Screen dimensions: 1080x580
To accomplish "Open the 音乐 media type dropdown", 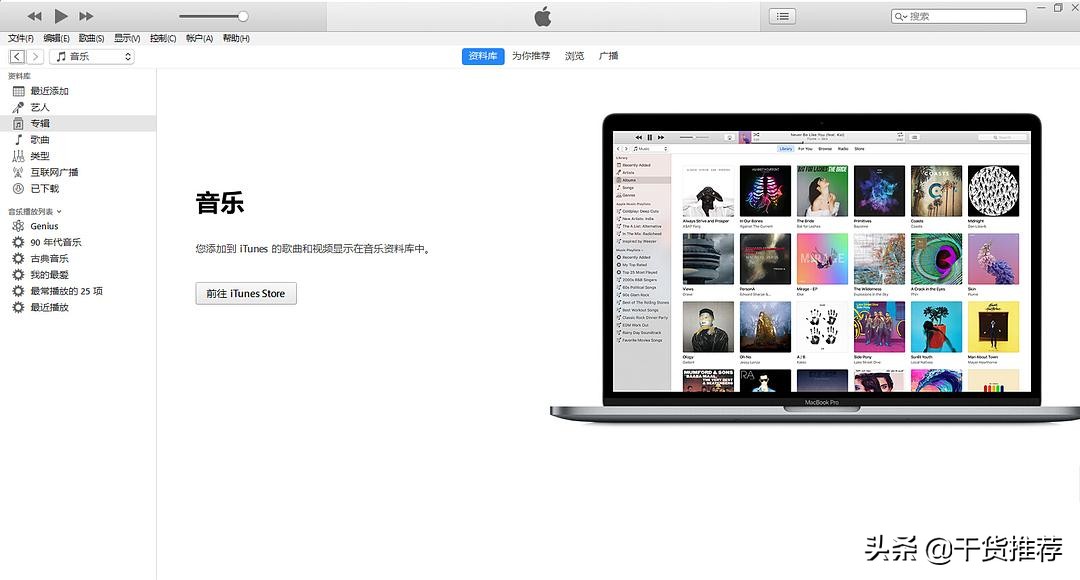I will (x=91, y=56).
